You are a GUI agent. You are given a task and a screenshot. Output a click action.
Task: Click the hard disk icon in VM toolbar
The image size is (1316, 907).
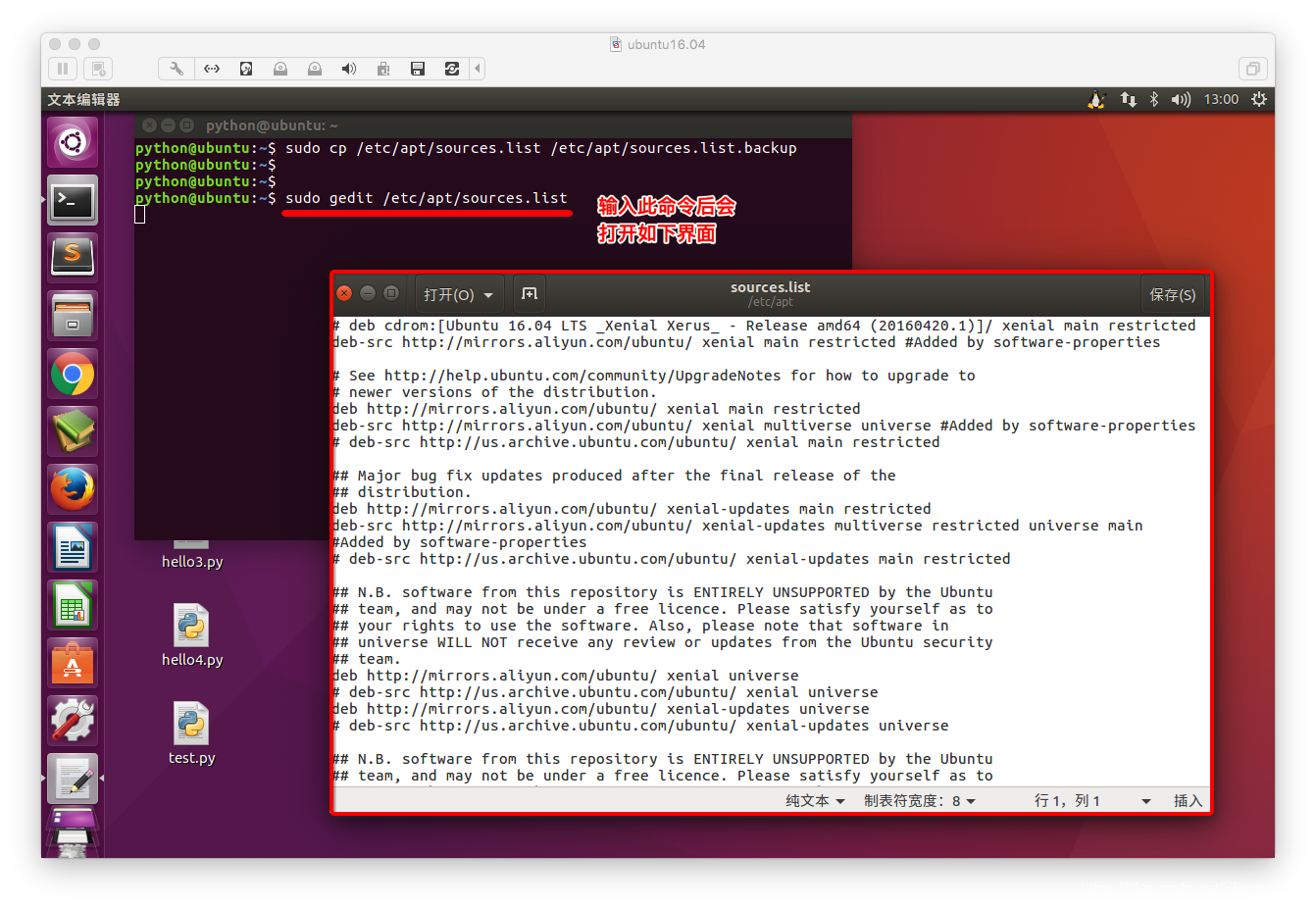[246, 69]
